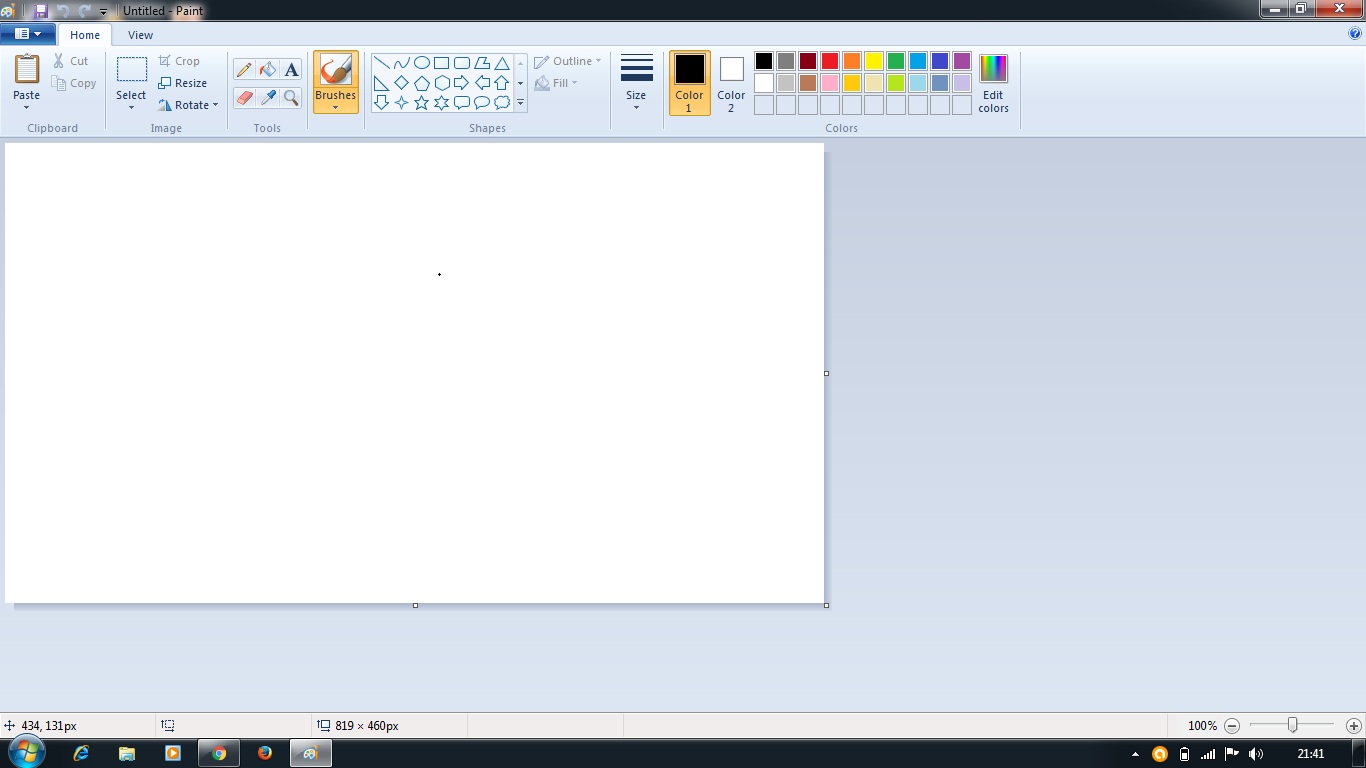Open the blue Paint file menu button
Screen dimensions: 1366x768
pos(27,34)
